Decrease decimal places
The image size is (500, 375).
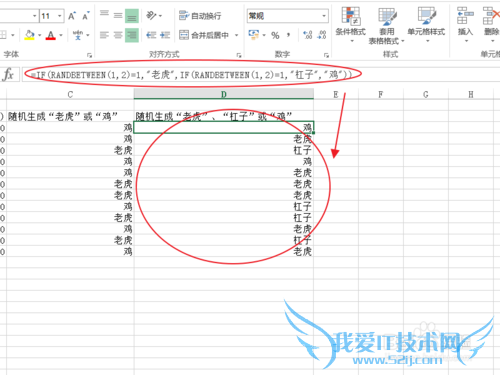322,35
